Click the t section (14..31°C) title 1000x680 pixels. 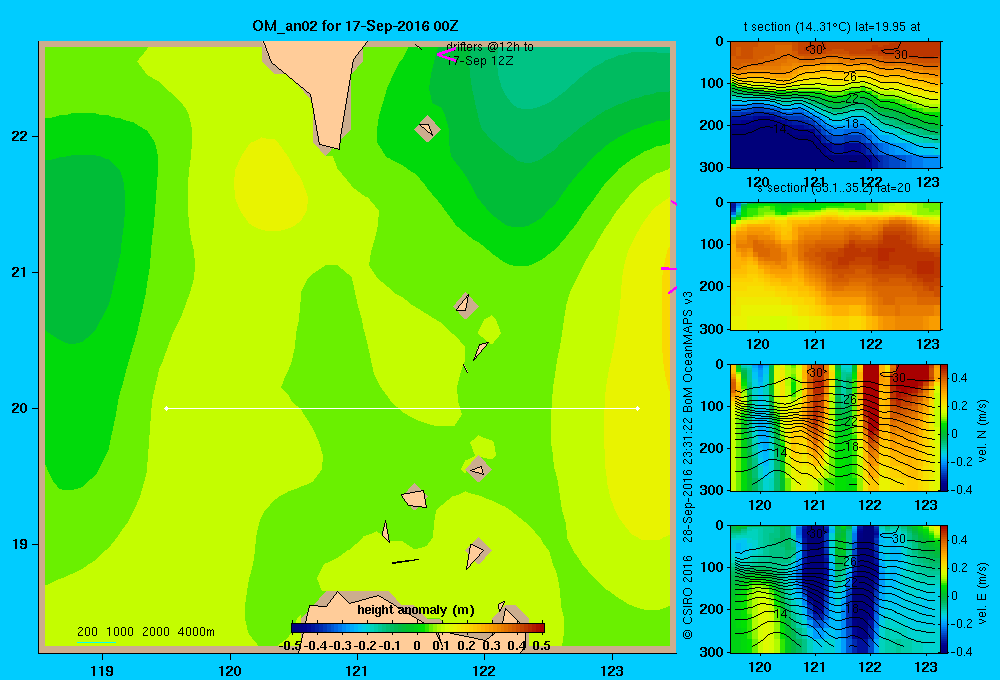coord(832,27)
